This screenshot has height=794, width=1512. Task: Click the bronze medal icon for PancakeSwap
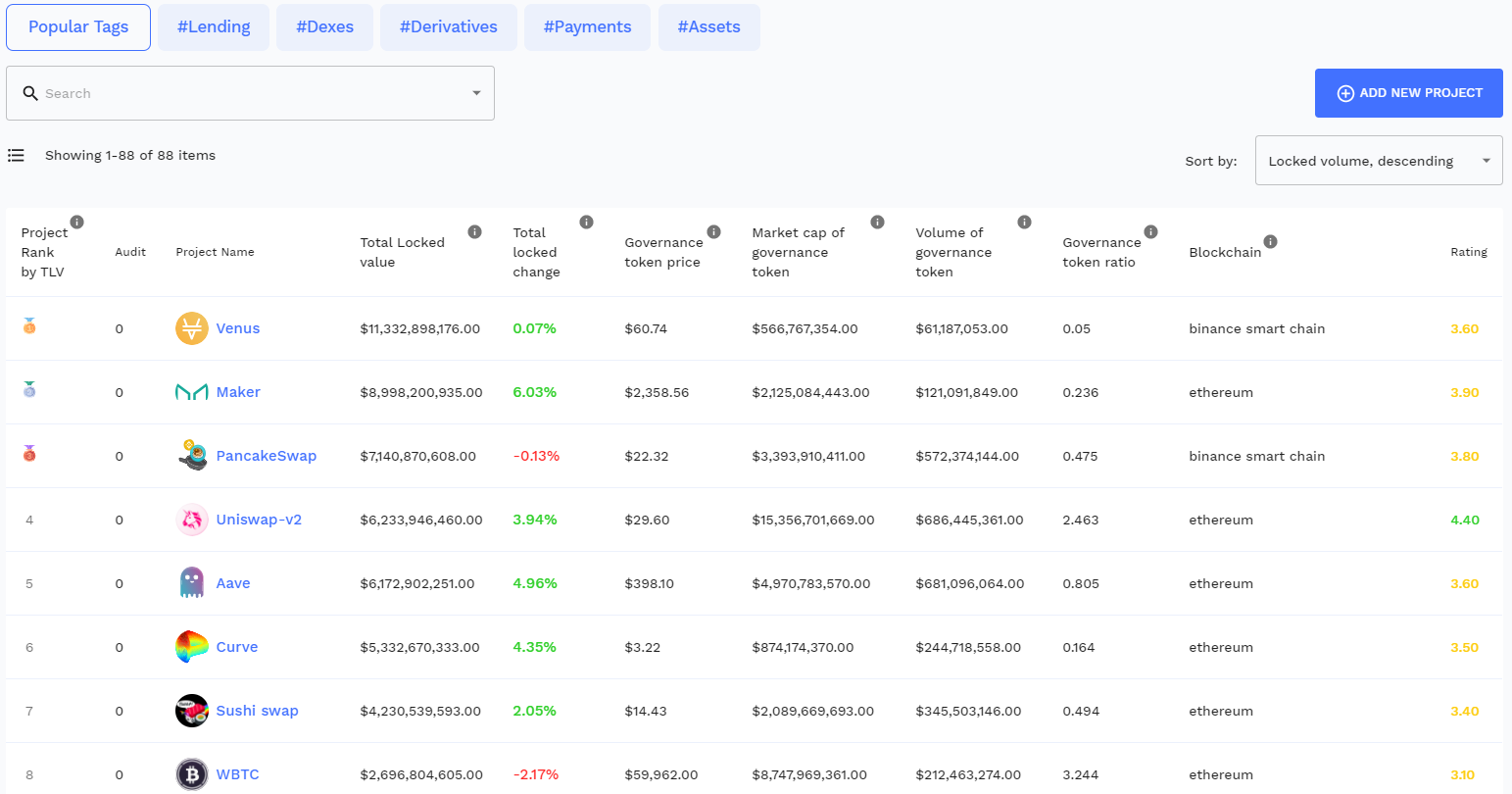coord(29,453)
